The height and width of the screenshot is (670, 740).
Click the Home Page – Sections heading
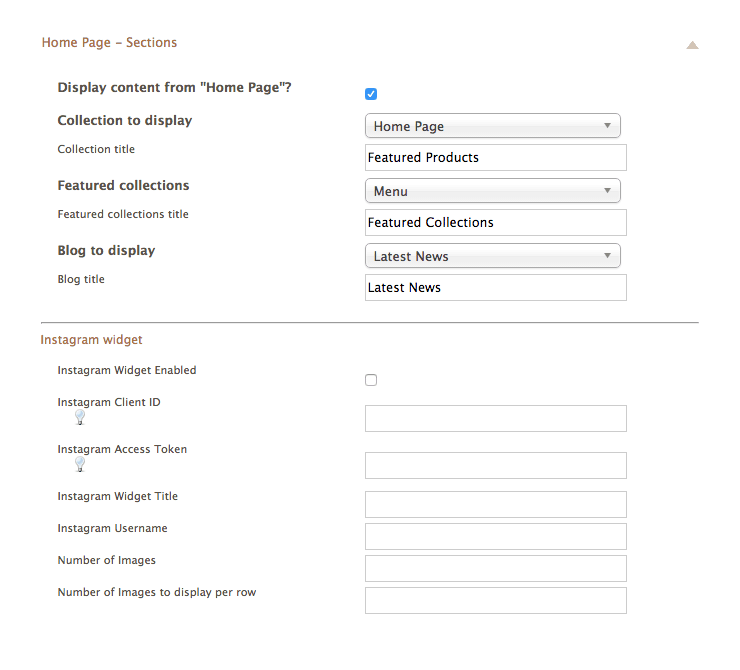[x=109, y=42]
